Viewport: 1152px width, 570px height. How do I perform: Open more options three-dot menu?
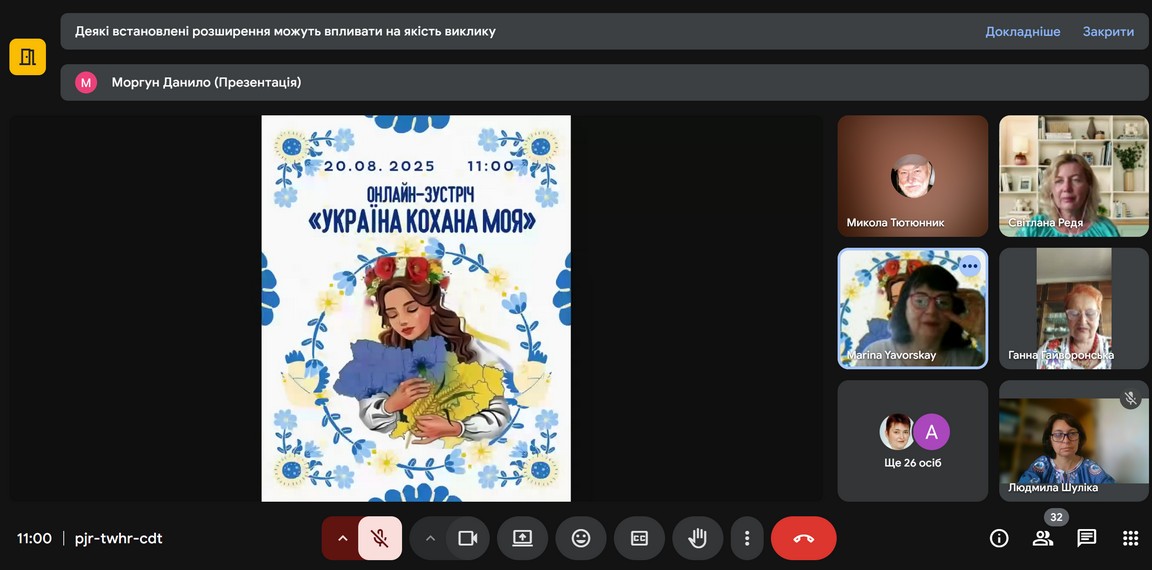pyautogui.click(x=747, y=538)
